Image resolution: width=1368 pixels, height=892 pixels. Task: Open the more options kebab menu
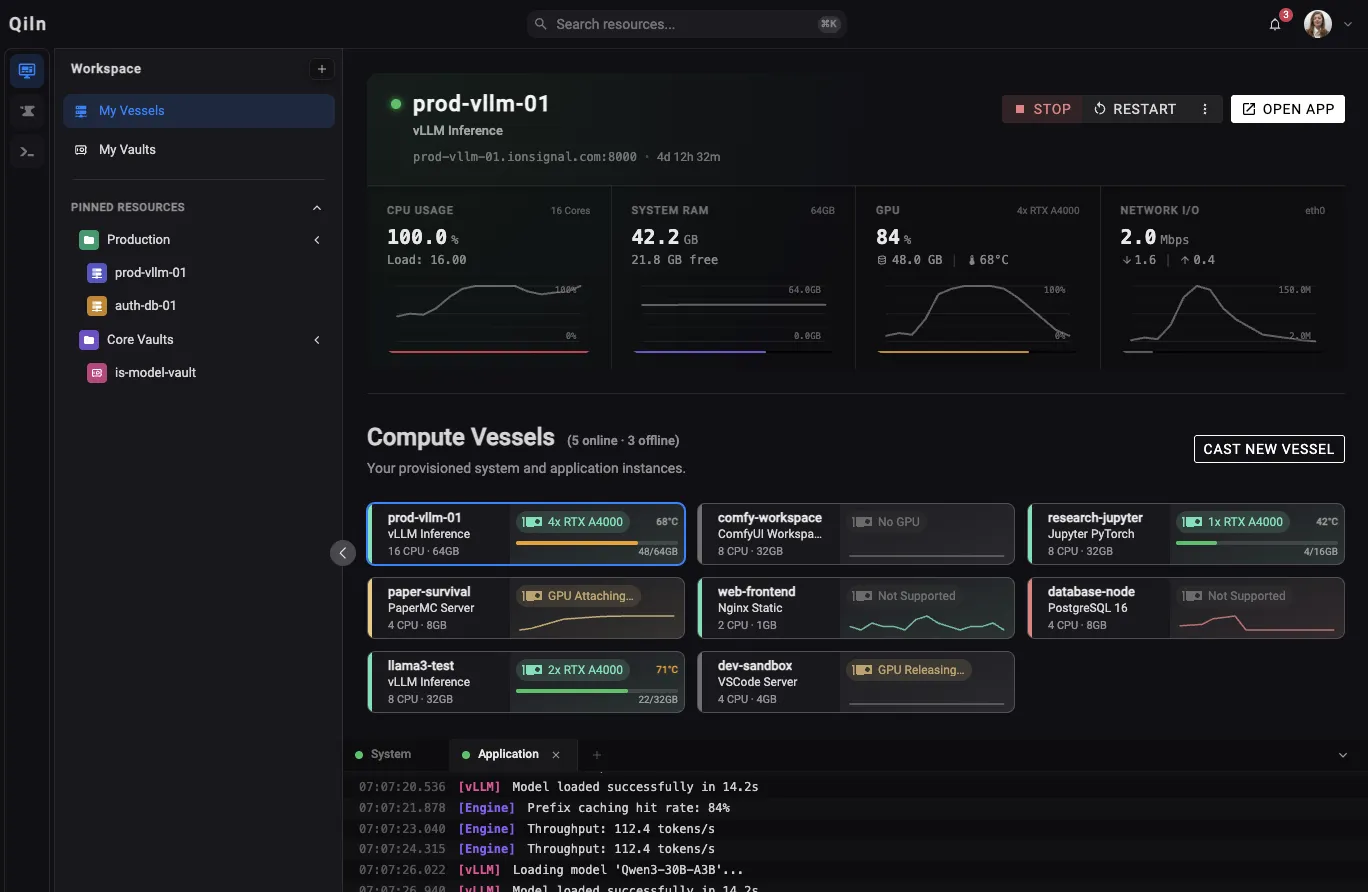[x=1205, y=109]
